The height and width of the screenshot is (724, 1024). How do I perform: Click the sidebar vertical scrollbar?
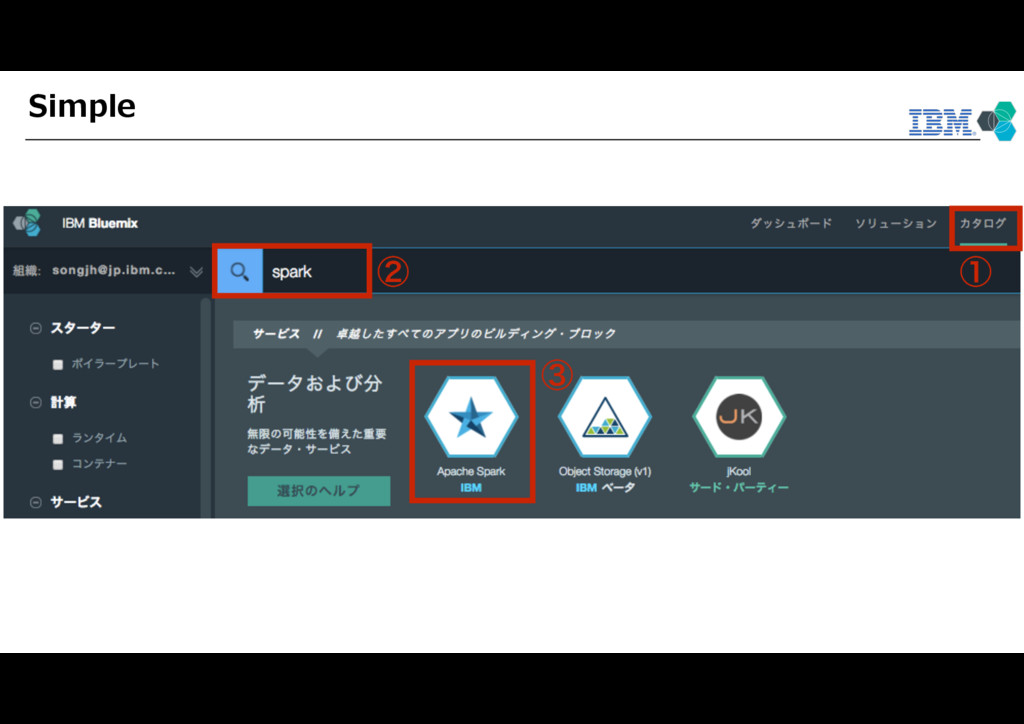pyautogui.click(x=206, y=408)
